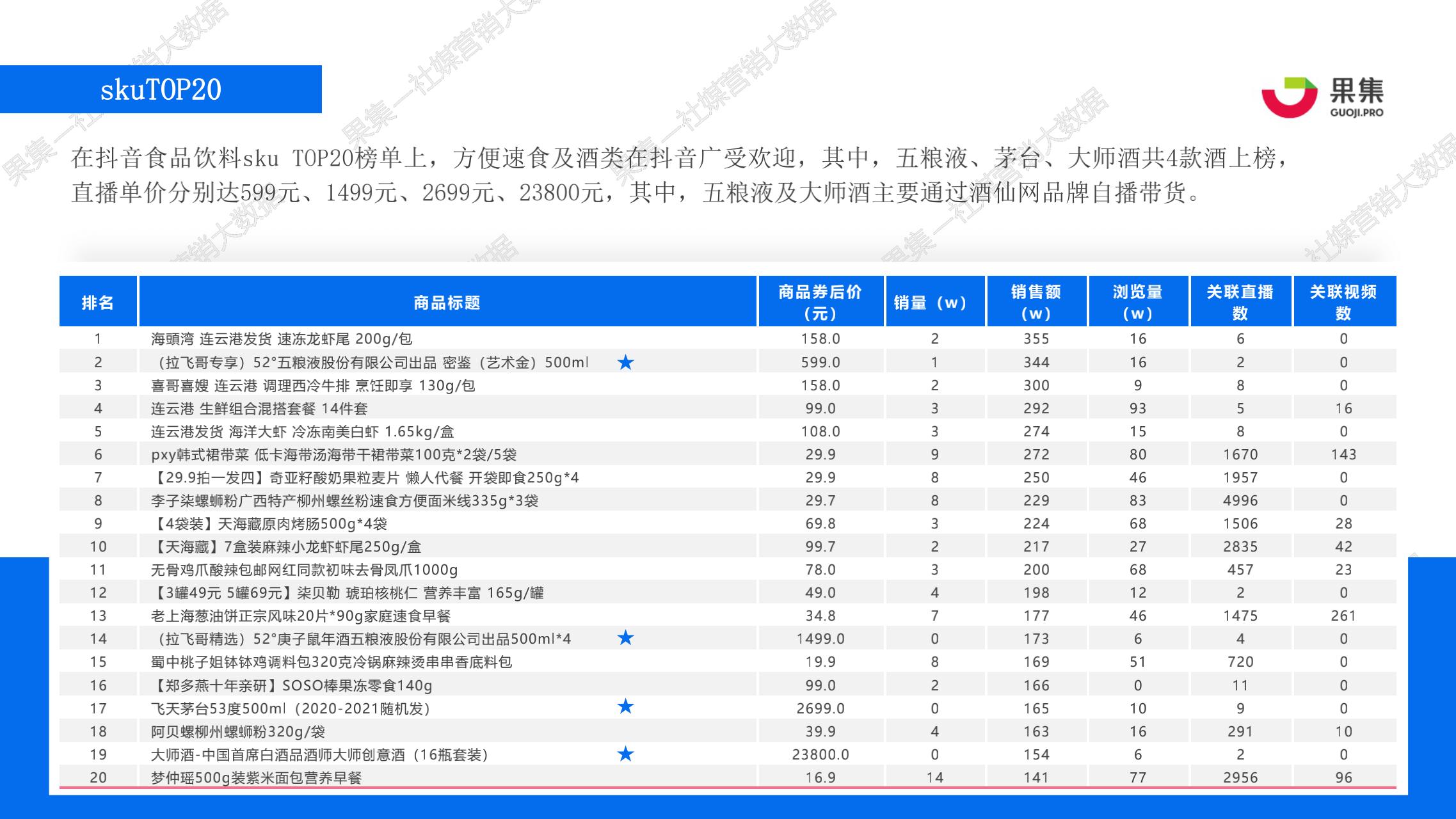Select title 奇亚籽酸奶果粒麦片 懒人代餐
Viewport: 1456px width, 819px height.
[x=365, y=478]
